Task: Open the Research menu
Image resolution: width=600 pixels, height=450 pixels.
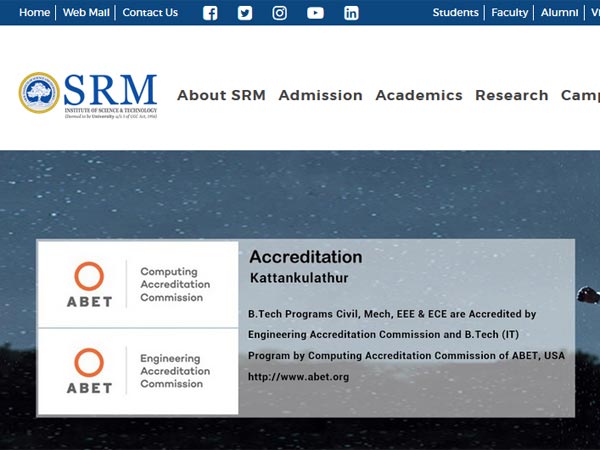Action: (x=512, y=95)
